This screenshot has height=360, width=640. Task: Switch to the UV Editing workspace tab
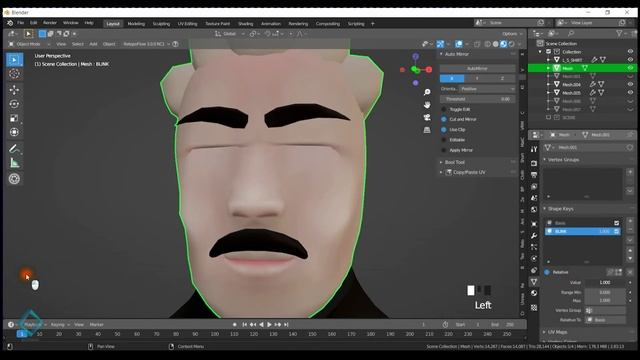tap(187, 24)
